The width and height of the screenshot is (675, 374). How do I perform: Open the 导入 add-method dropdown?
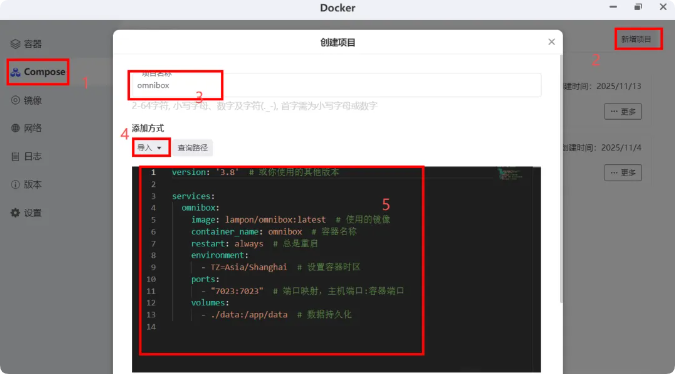click(150, 148)
